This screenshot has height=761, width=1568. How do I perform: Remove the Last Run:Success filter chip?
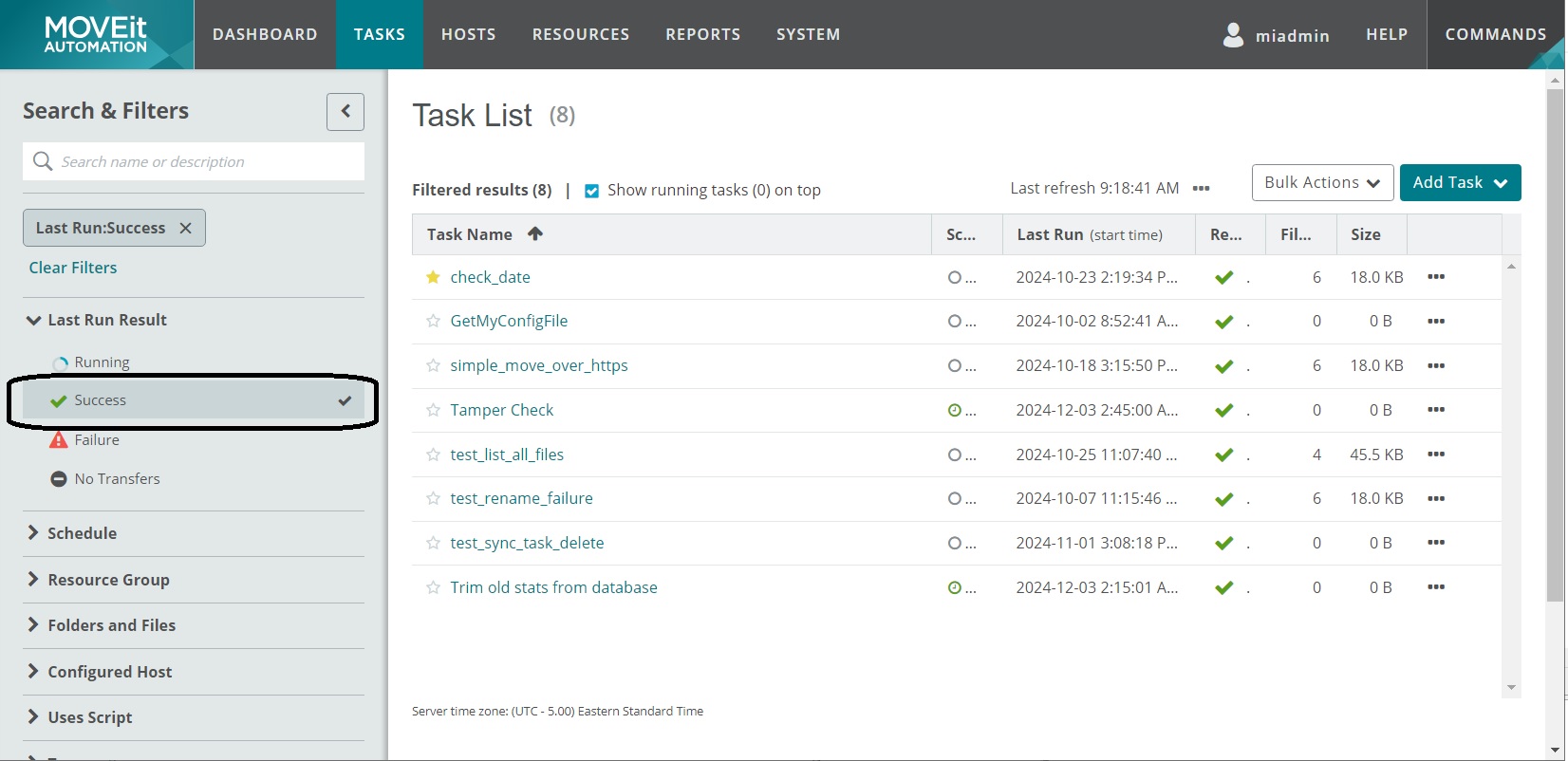click(x=186, y=228)
